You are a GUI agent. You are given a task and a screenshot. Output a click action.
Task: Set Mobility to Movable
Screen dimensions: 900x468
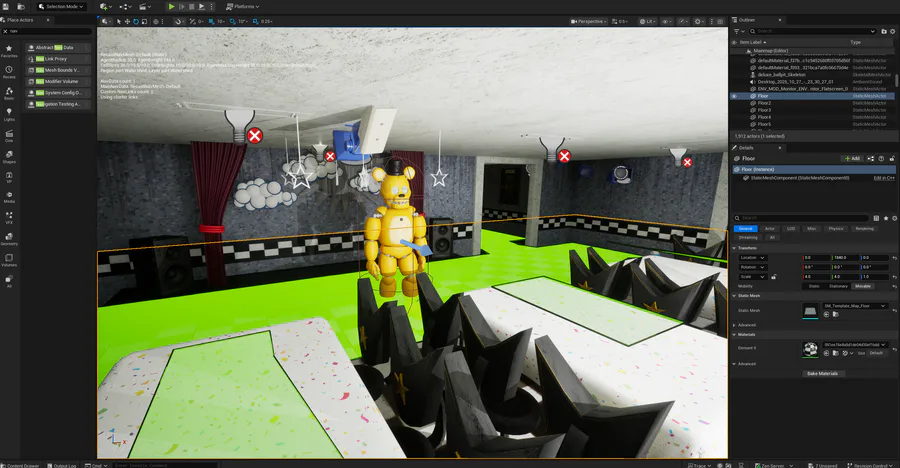coord(863,286)
